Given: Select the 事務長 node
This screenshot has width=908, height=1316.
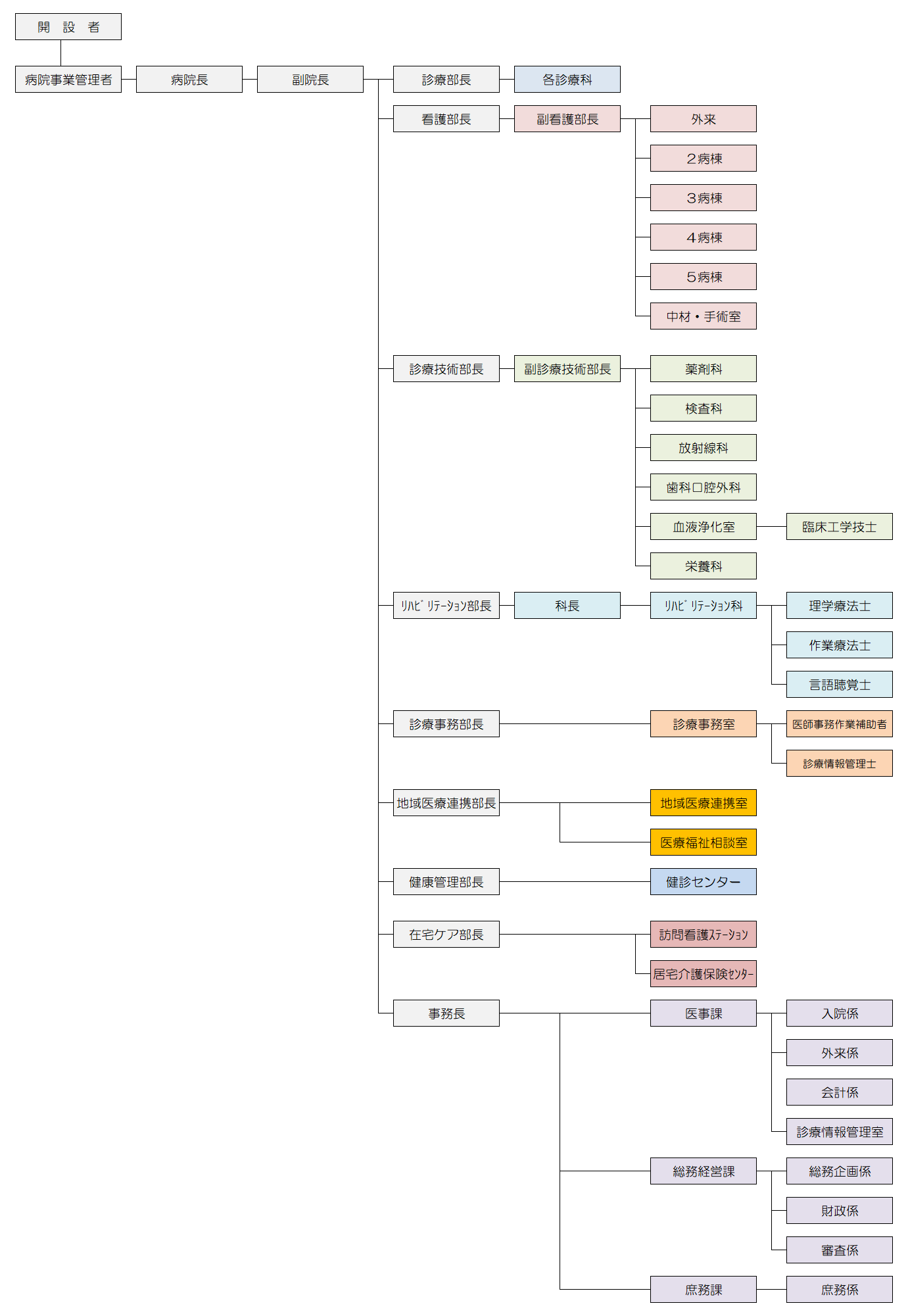Looking at the screenshot, I should pos(446,1013).
